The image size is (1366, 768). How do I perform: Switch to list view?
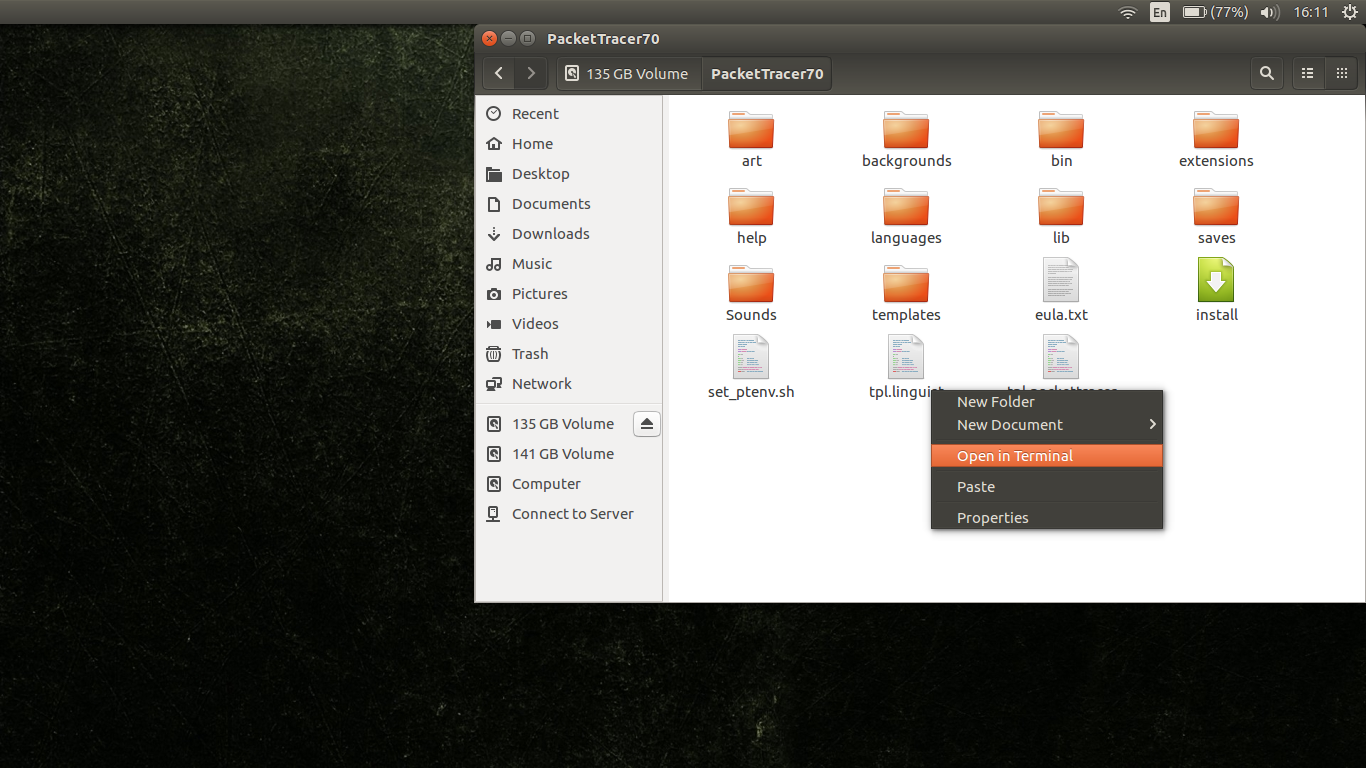[1307, 73]
